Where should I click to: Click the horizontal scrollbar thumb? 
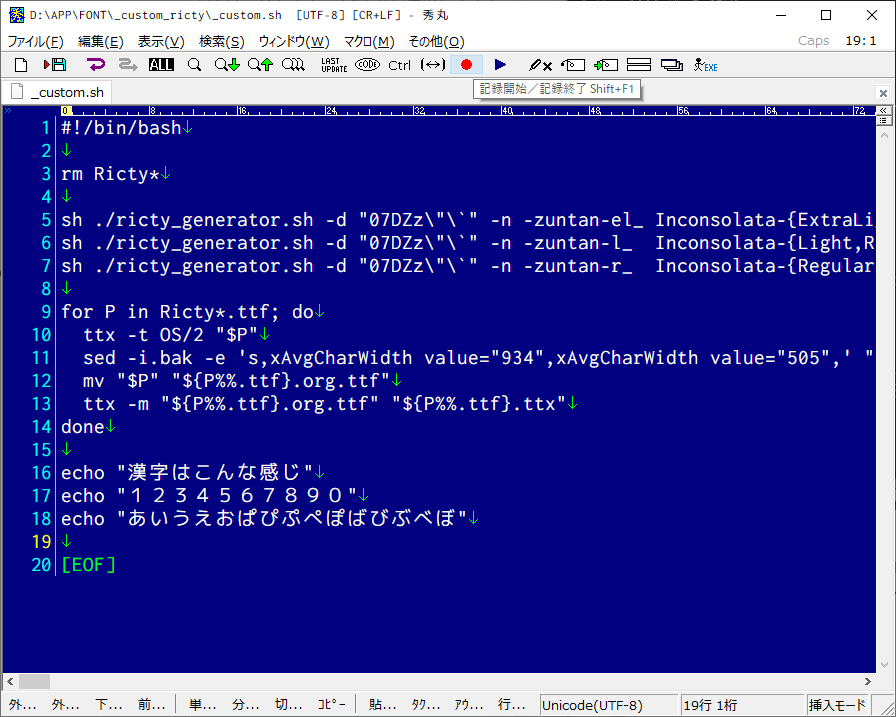[34, 681]
